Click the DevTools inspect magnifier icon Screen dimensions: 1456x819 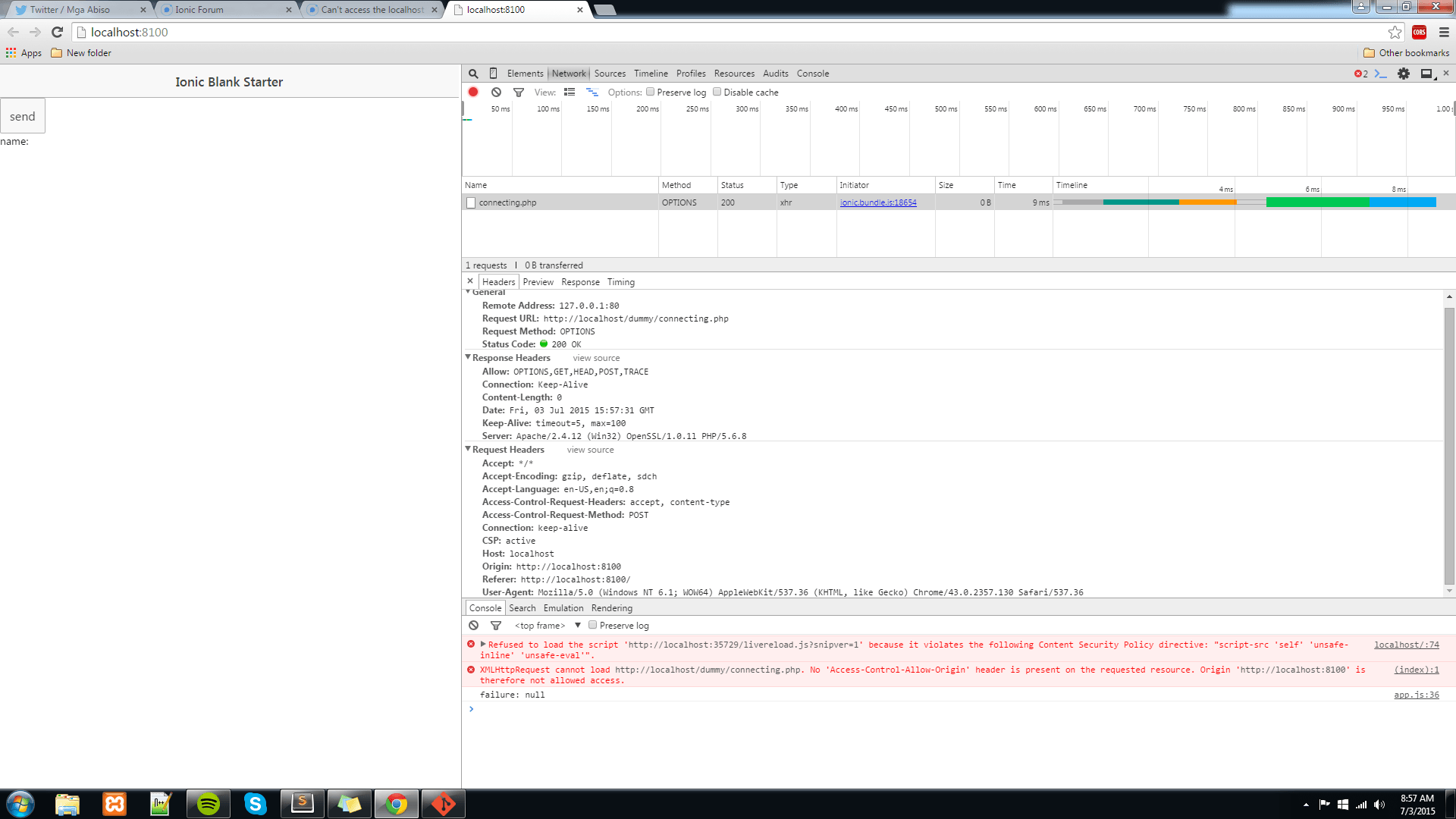pos(473,74)
